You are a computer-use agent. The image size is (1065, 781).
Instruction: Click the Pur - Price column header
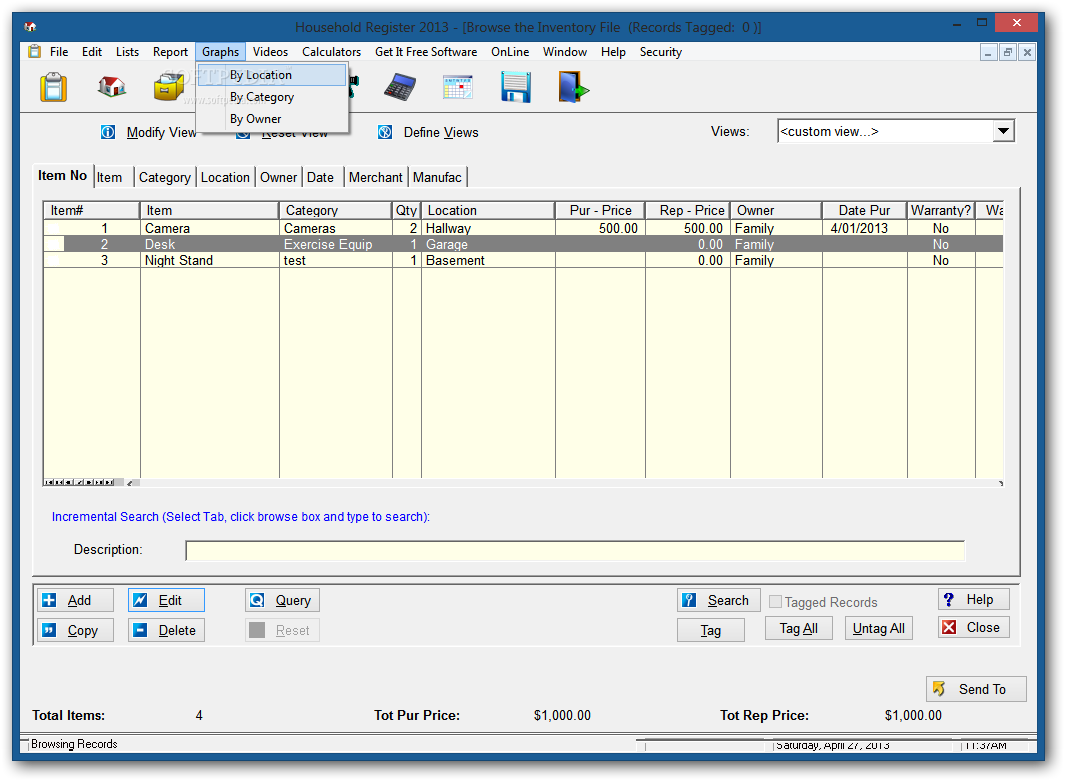[600, 211]
